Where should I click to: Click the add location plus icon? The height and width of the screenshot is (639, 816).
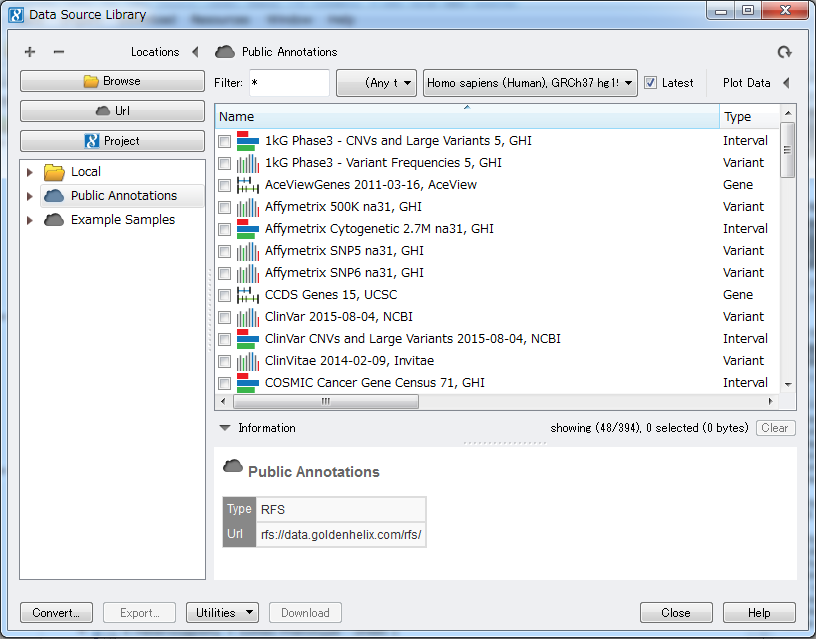point(30,52)
